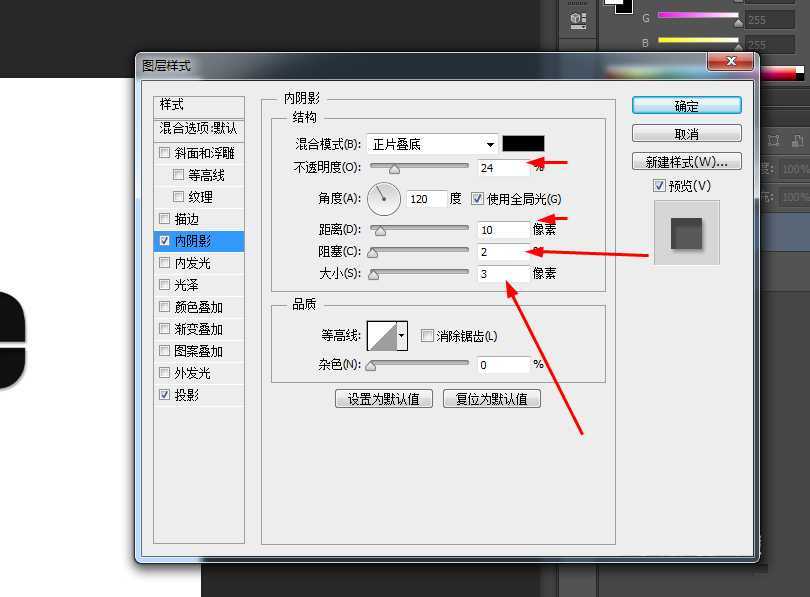
Task: Click the 距离 distance input field
Action: click(x=504, y=229)
